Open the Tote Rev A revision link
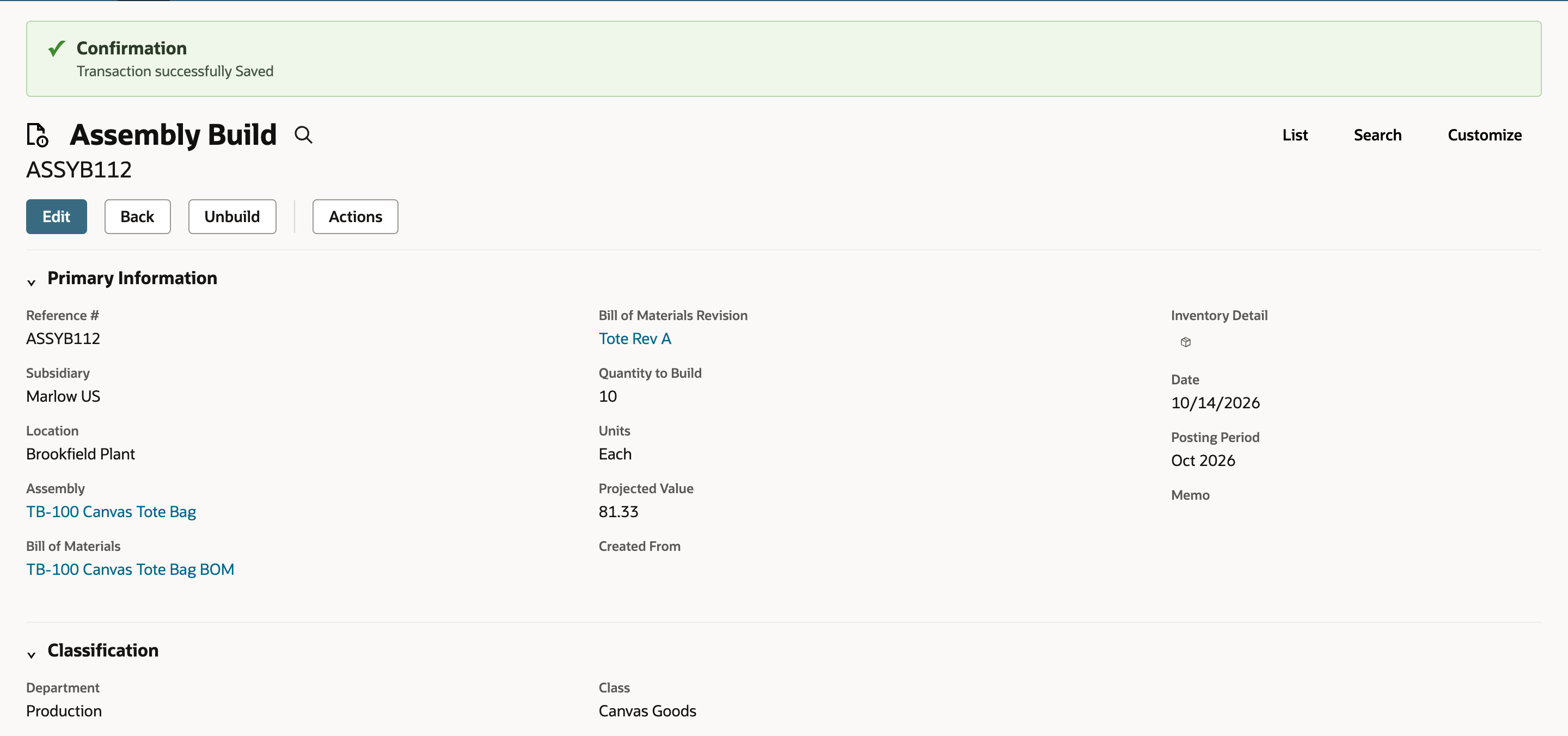Viewport: 1568px width, 736px height. coord(635,339)
